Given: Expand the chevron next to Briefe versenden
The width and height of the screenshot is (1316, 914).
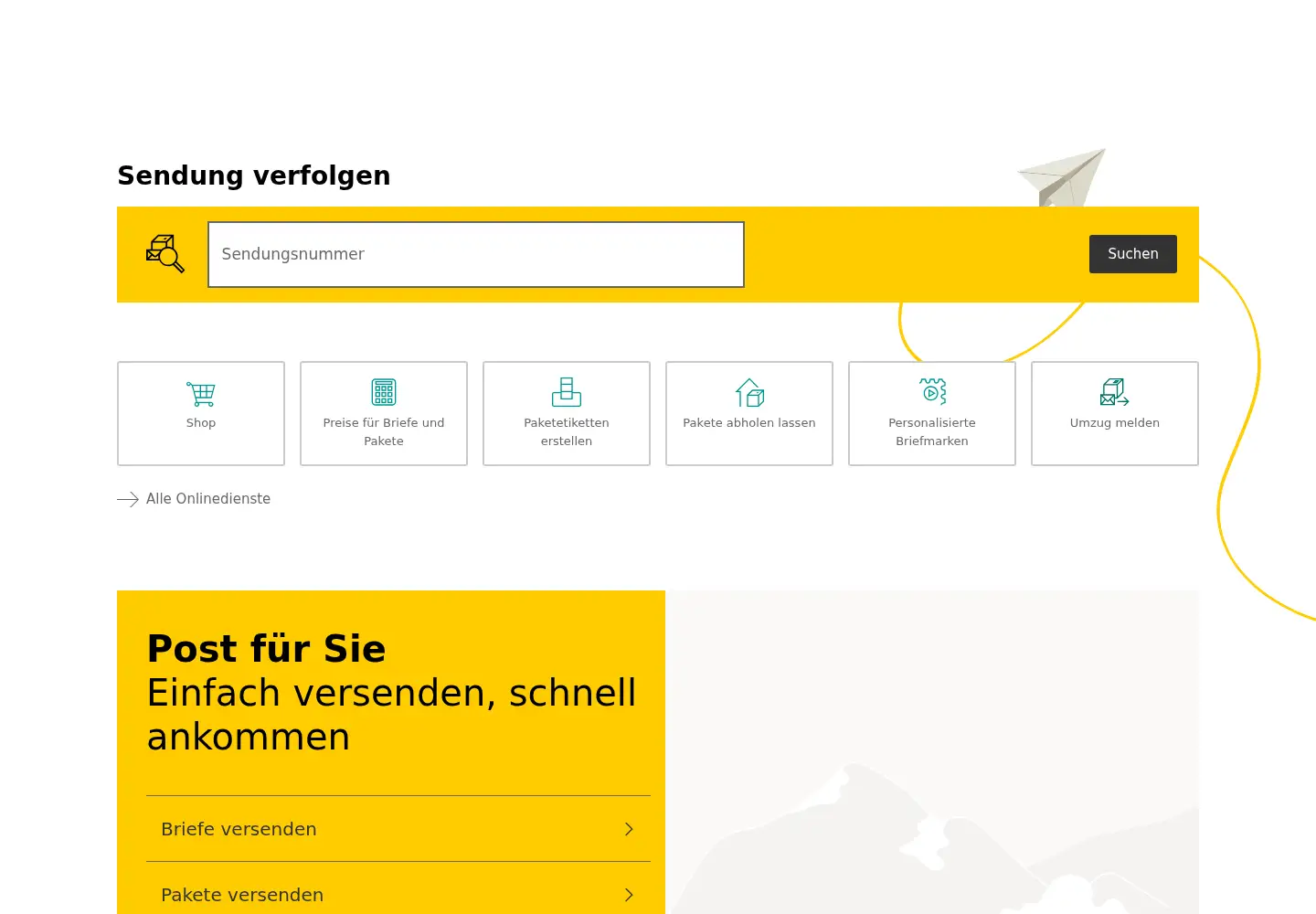Looking at the screenshot, I should coord(629,829).
